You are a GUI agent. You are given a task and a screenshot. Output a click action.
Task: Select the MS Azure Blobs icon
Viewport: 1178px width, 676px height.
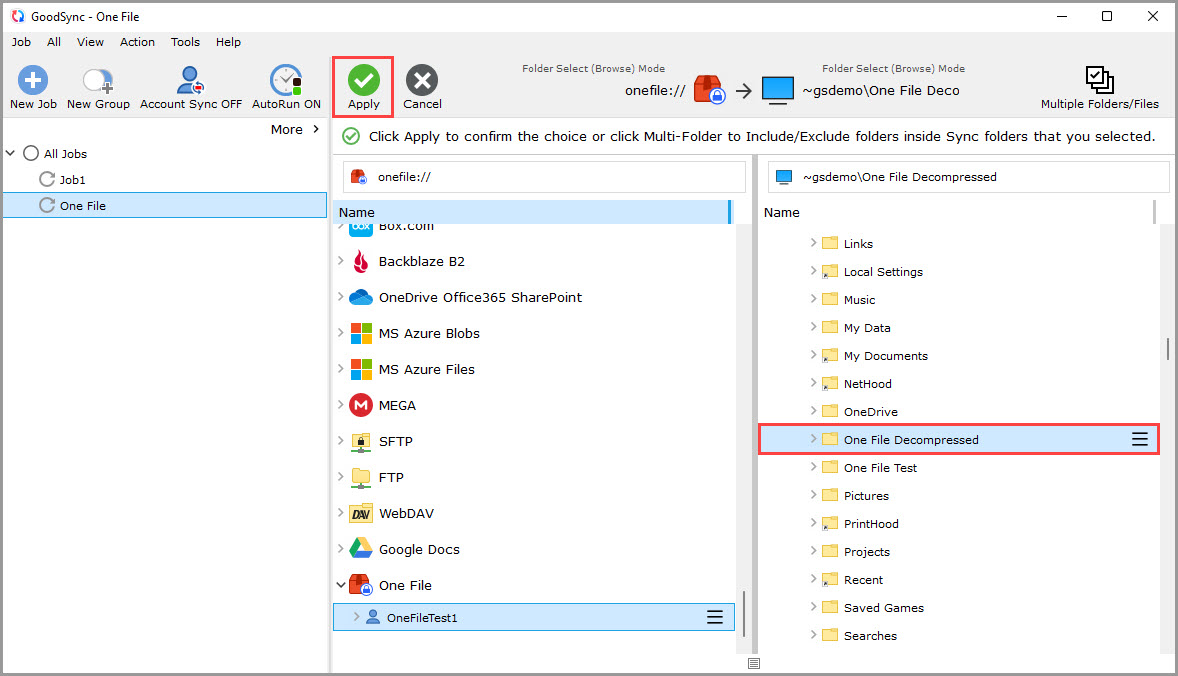click(x=361, y=333)
